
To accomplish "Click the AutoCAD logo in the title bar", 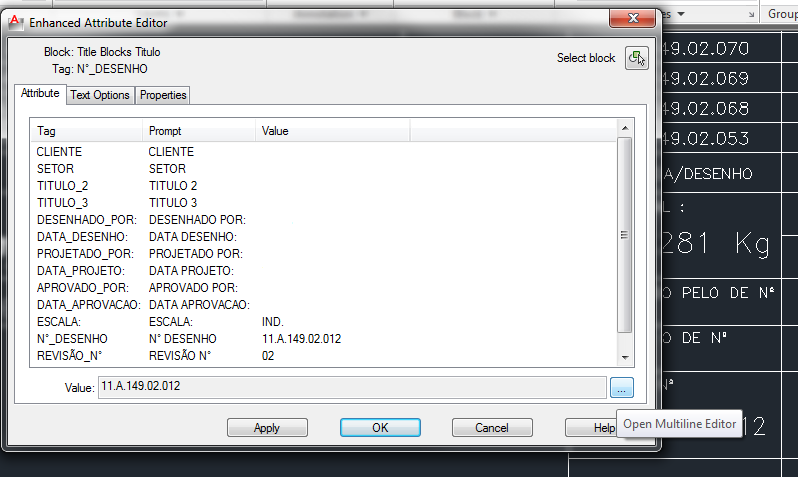I will [x=15, y=22].
